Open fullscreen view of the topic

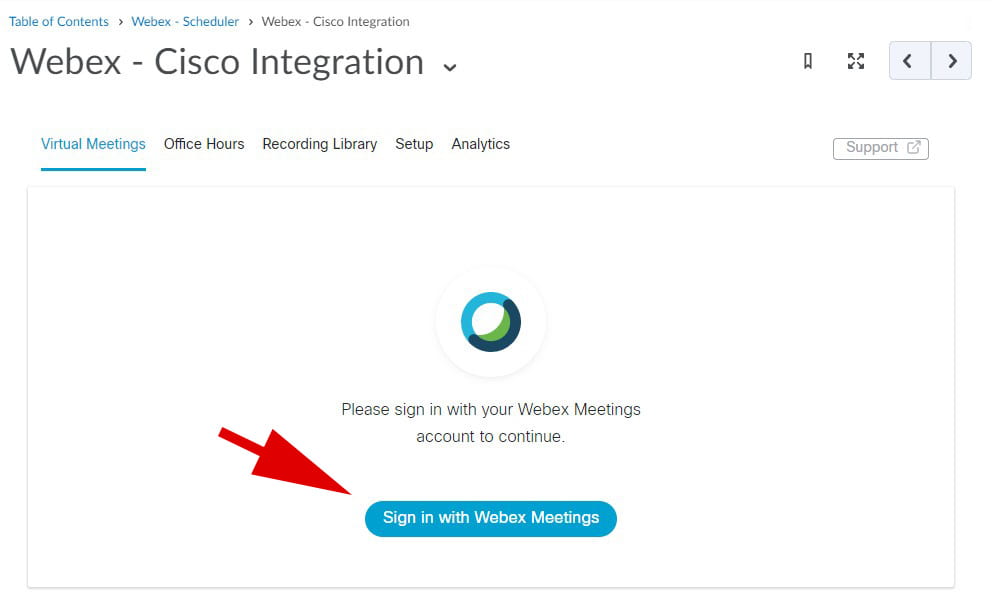coord(856,61)
